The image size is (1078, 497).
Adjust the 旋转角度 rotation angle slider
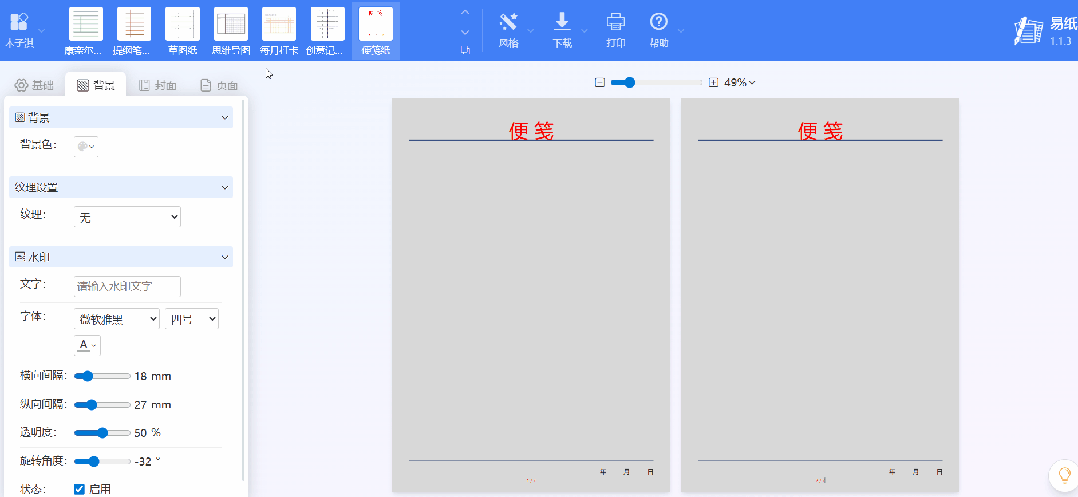pos(102,461)
